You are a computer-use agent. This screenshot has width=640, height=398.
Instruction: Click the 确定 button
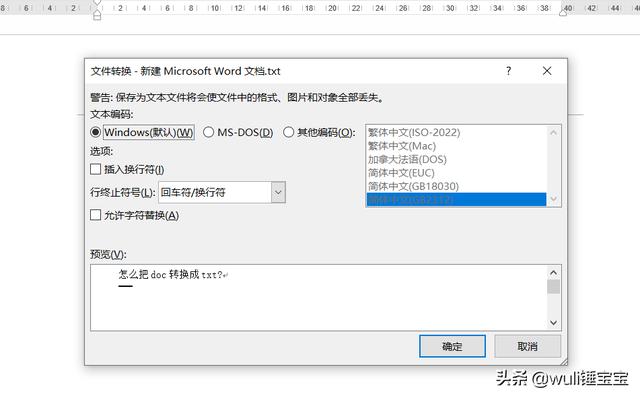click(x=452, y=346)
